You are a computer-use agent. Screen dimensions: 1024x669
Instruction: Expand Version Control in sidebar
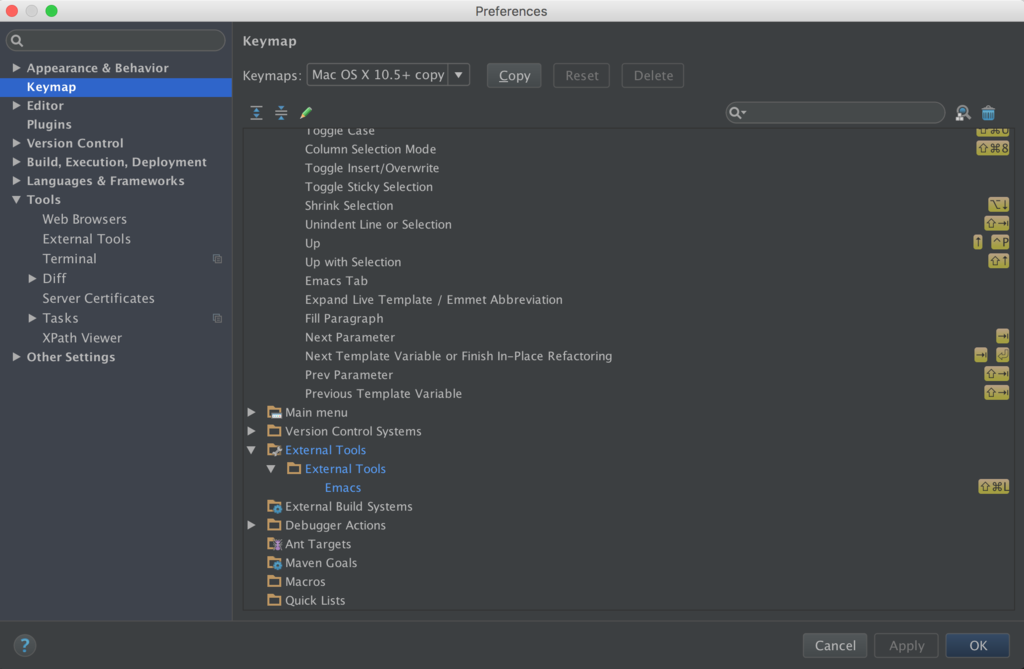tap(16, 143)
